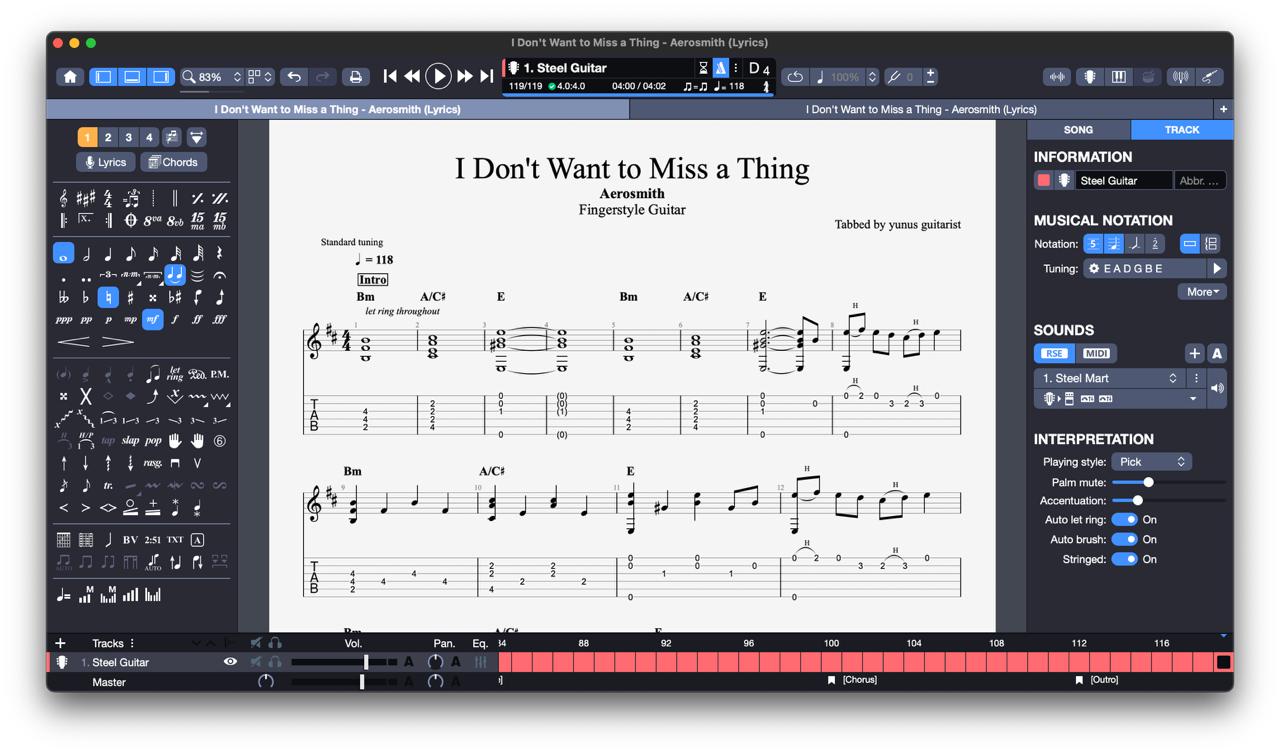Disable the Stringed switch
This screenshot has height=753, width=1280.
click(x=1124, y=560)
